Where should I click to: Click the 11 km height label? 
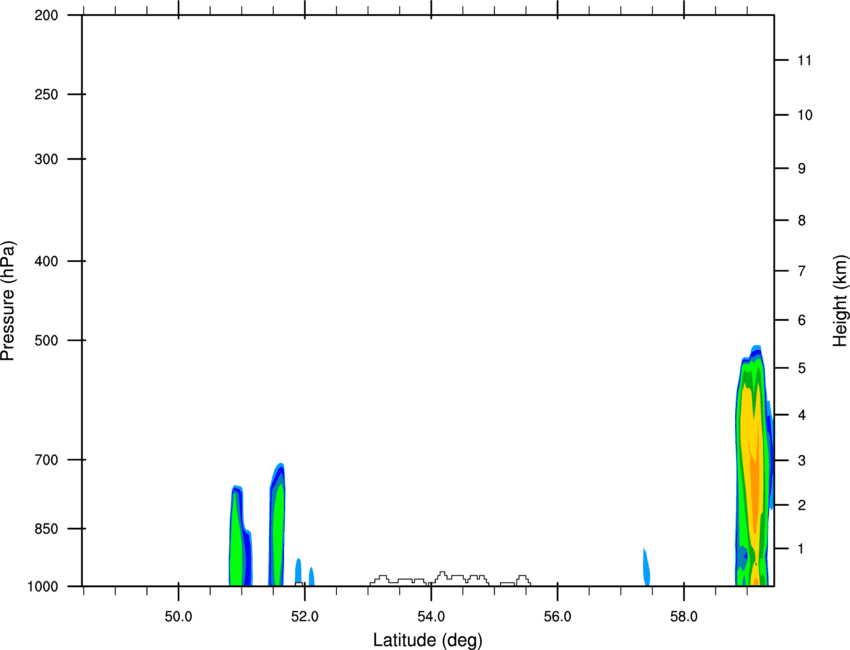(805, 60)
